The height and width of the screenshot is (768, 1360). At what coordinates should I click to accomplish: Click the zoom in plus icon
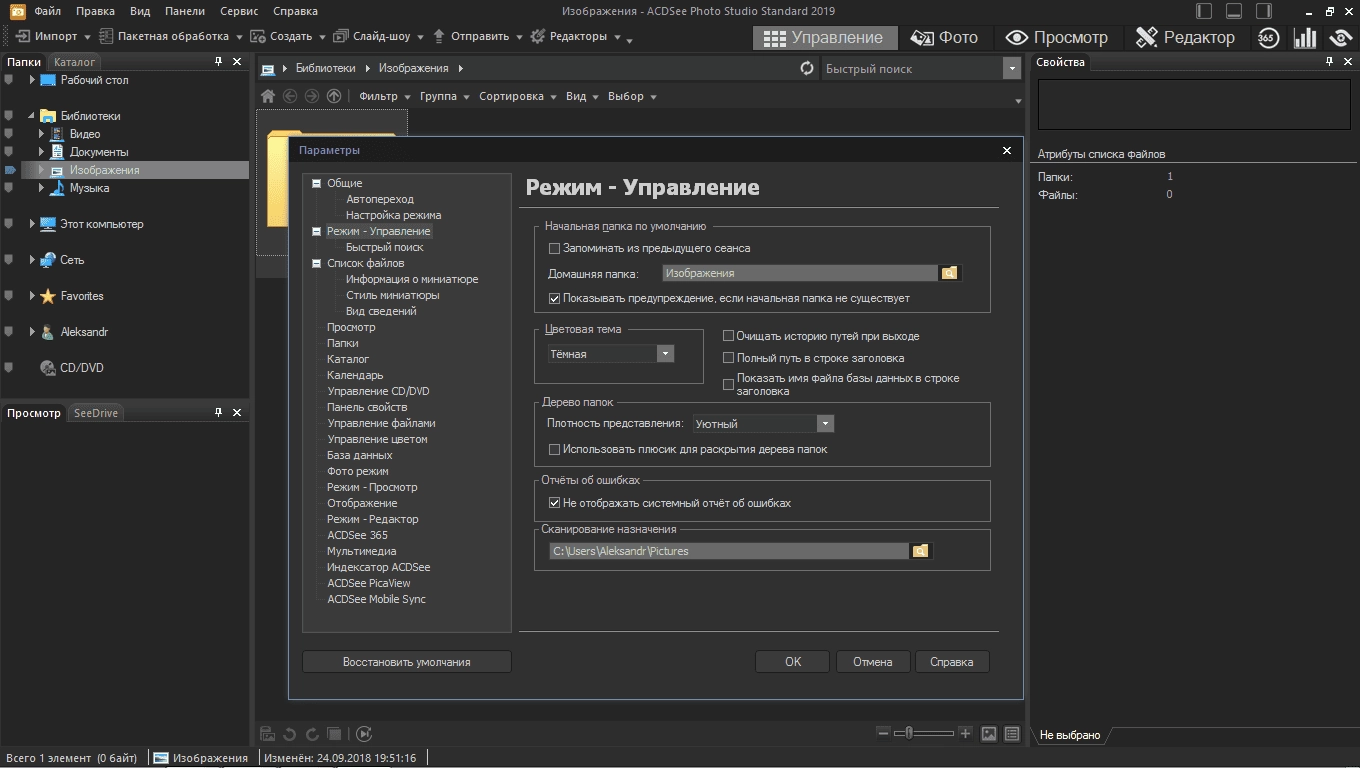[x=965, y=733]
